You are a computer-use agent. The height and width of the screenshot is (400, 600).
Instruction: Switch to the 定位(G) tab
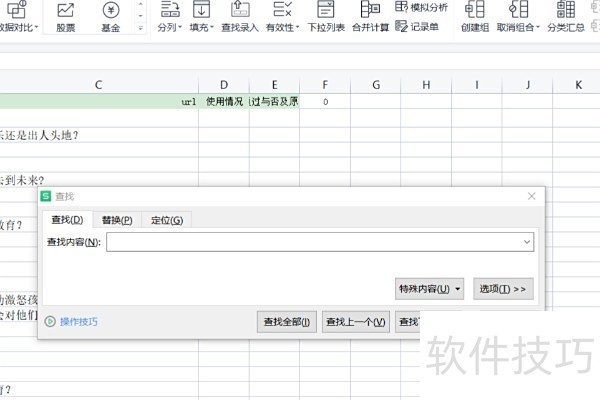(x=167, y=220)
